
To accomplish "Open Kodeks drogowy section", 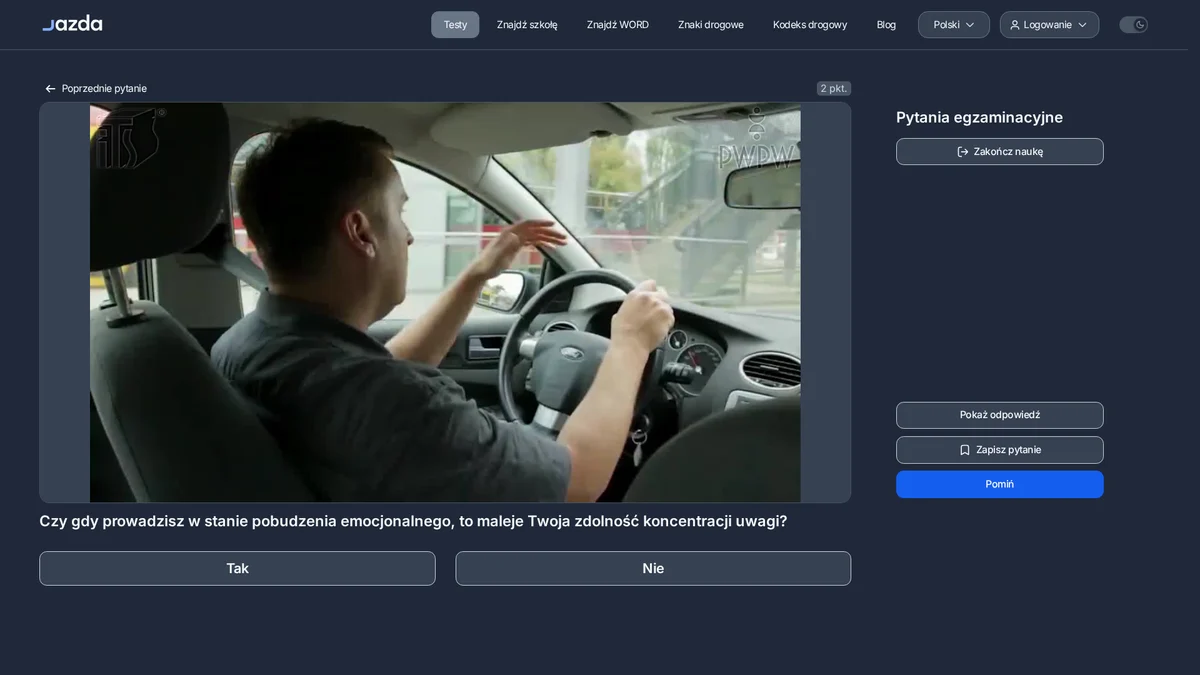I will [x=810, y=25].
